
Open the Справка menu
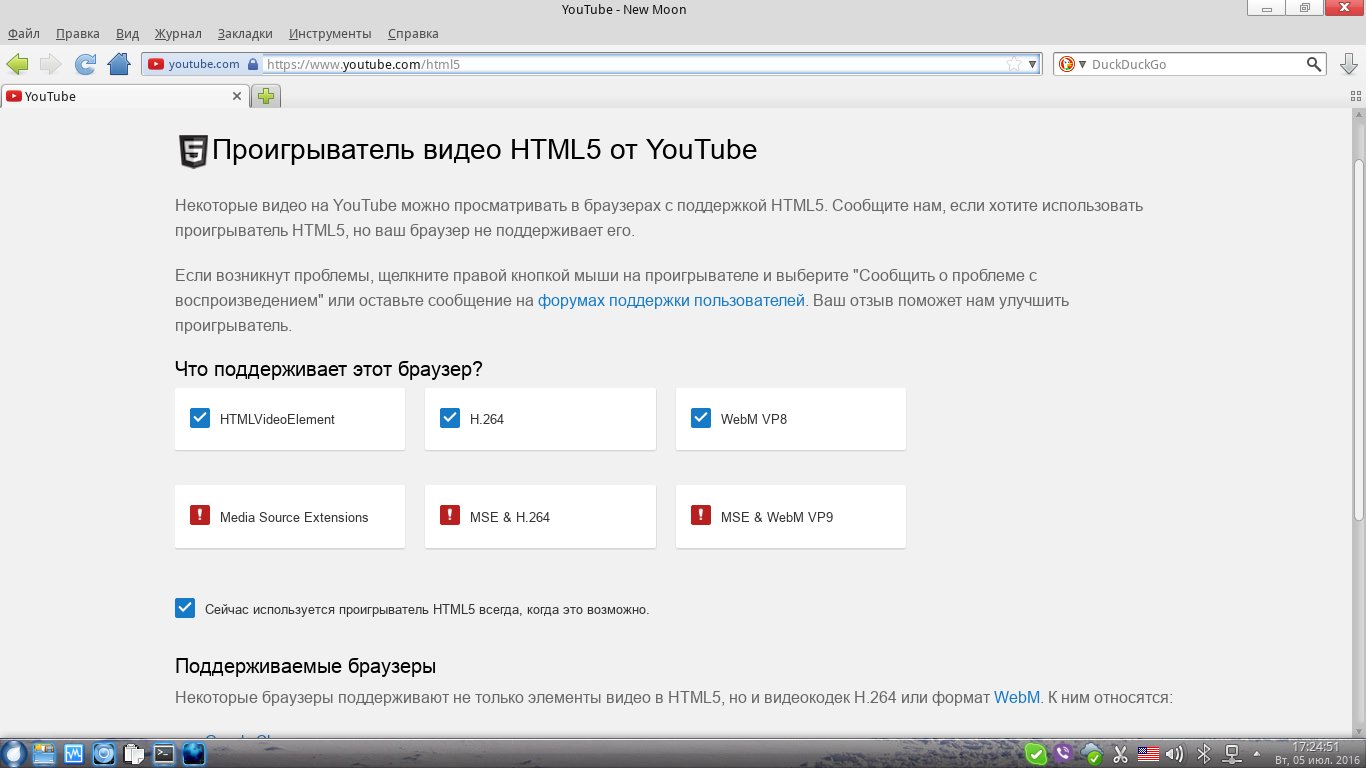(413, 33)
